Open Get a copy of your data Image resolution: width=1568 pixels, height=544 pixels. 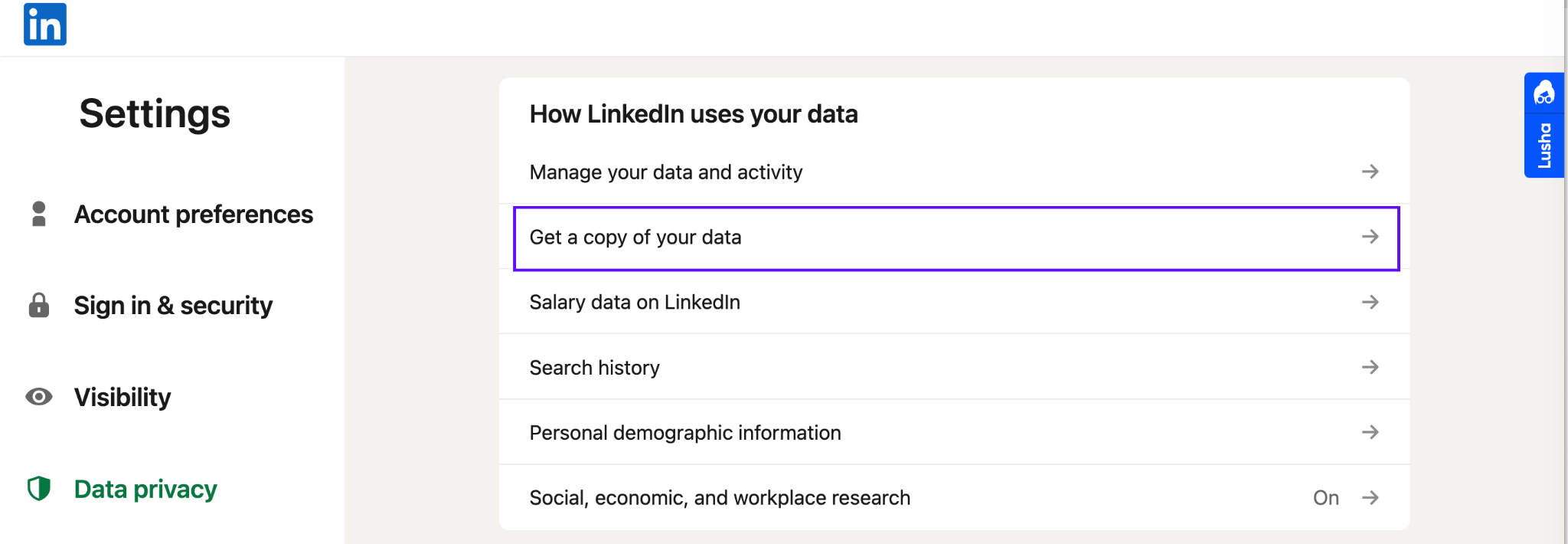tap(635, 238)
